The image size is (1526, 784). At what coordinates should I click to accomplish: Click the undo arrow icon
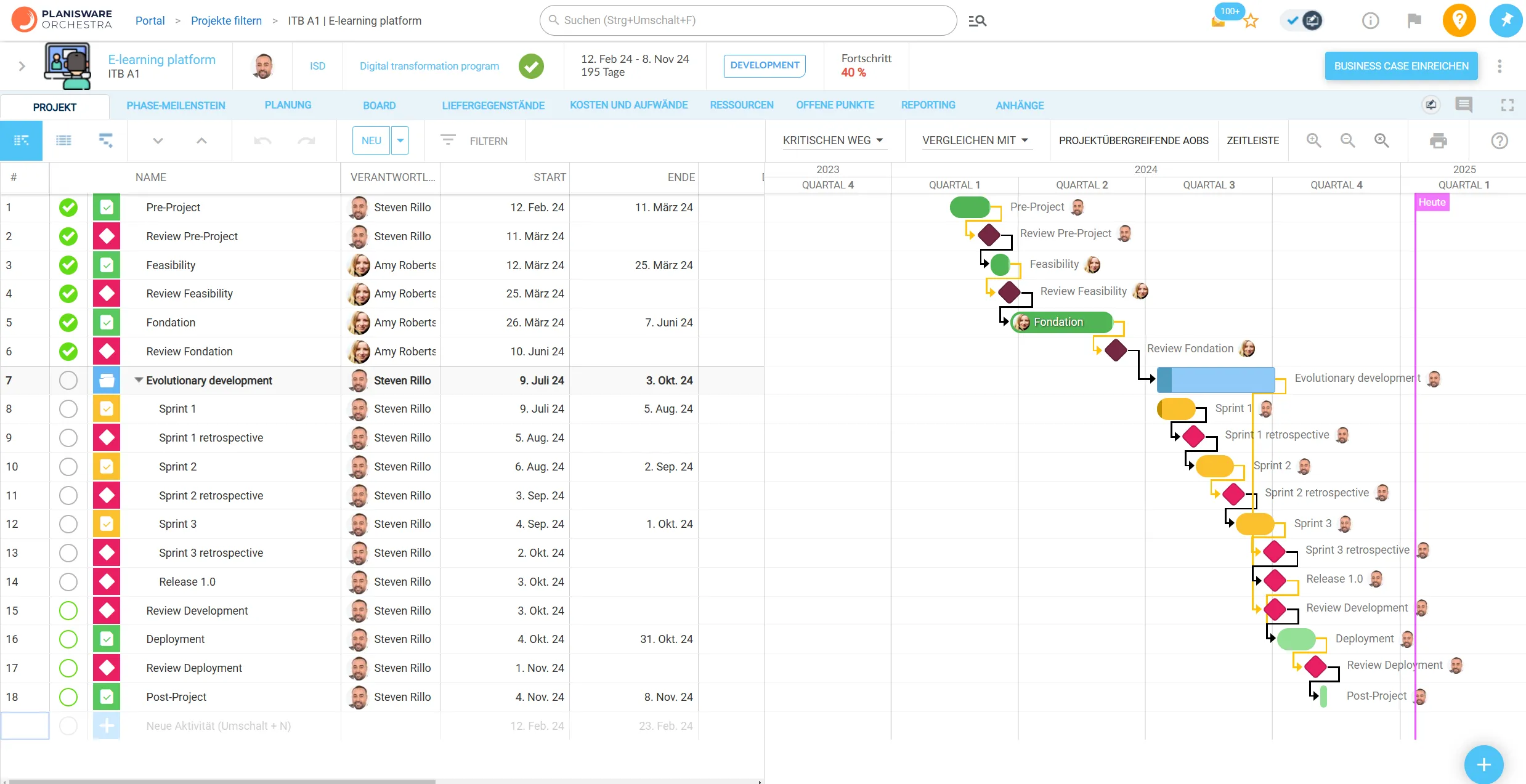[263, 140]
